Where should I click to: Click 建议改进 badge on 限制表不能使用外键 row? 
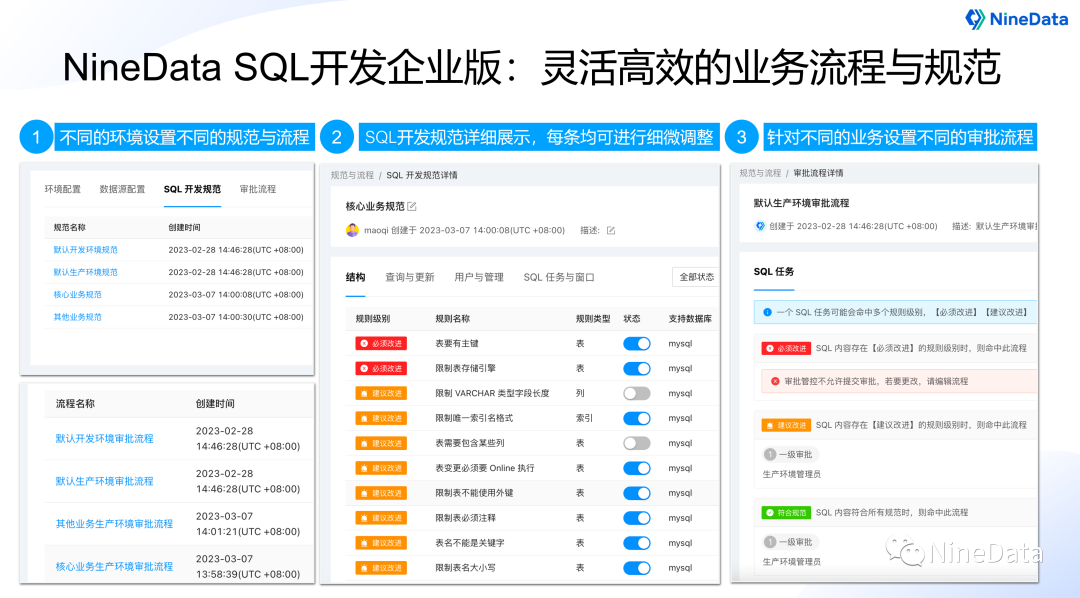381,493
